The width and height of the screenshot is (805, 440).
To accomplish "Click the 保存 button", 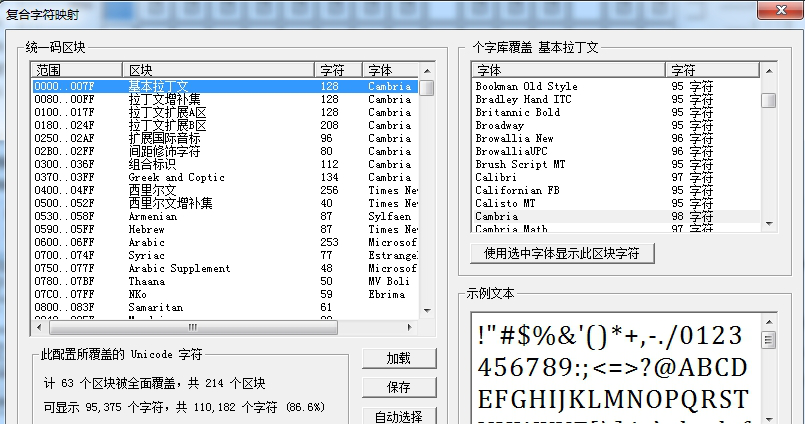I will (399, 387).
